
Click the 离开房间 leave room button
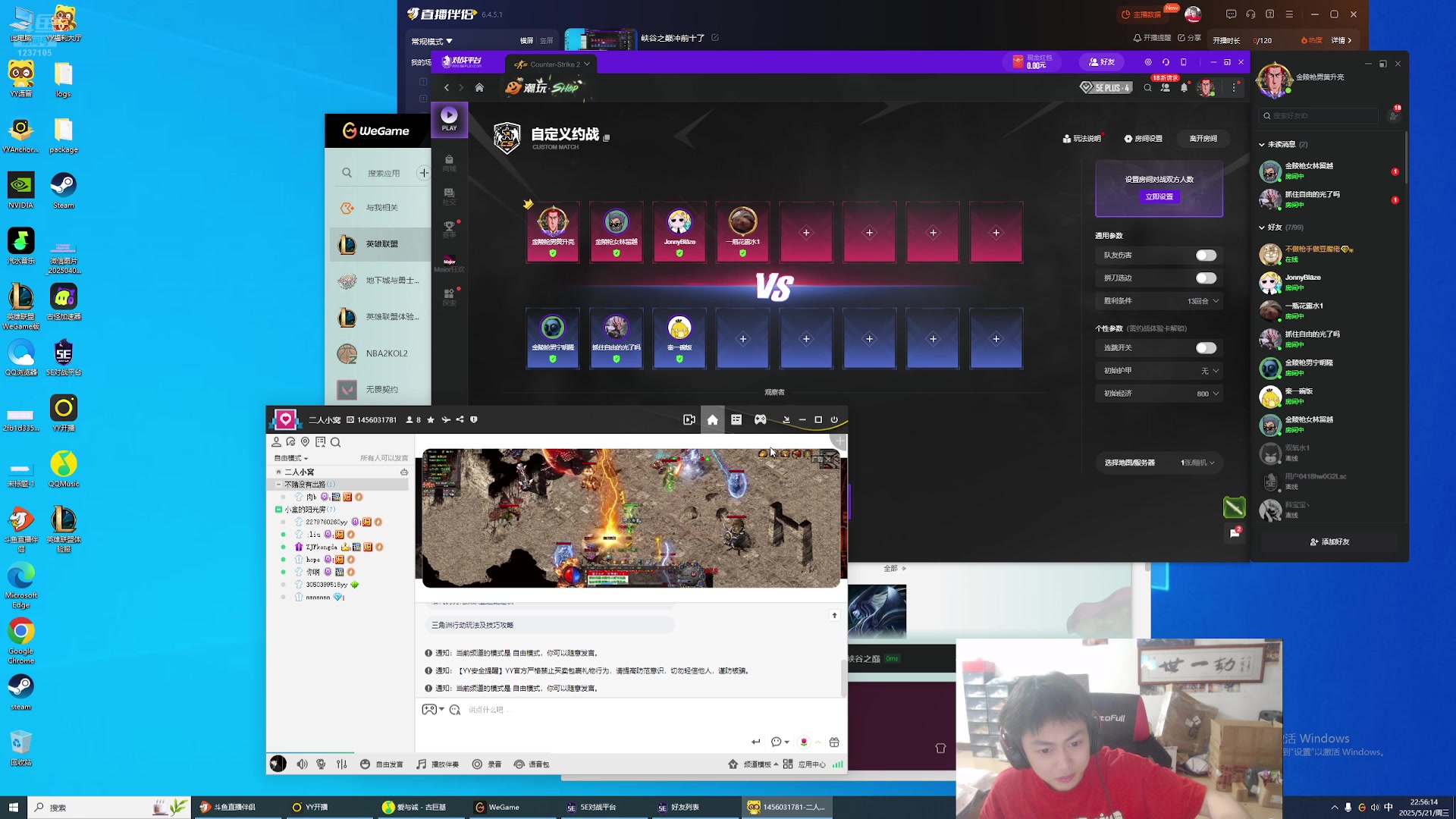pos(1203,139)
